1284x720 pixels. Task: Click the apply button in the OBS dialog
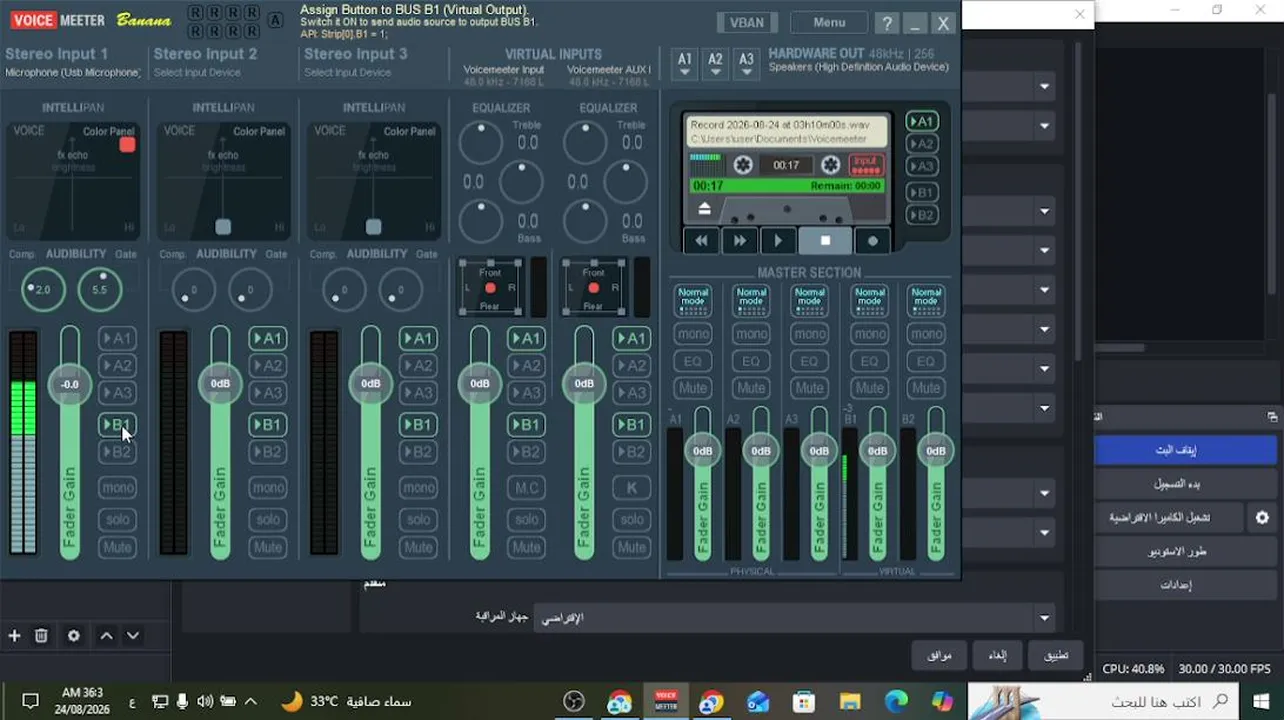pyautogui.click(x=1056, y=655)
